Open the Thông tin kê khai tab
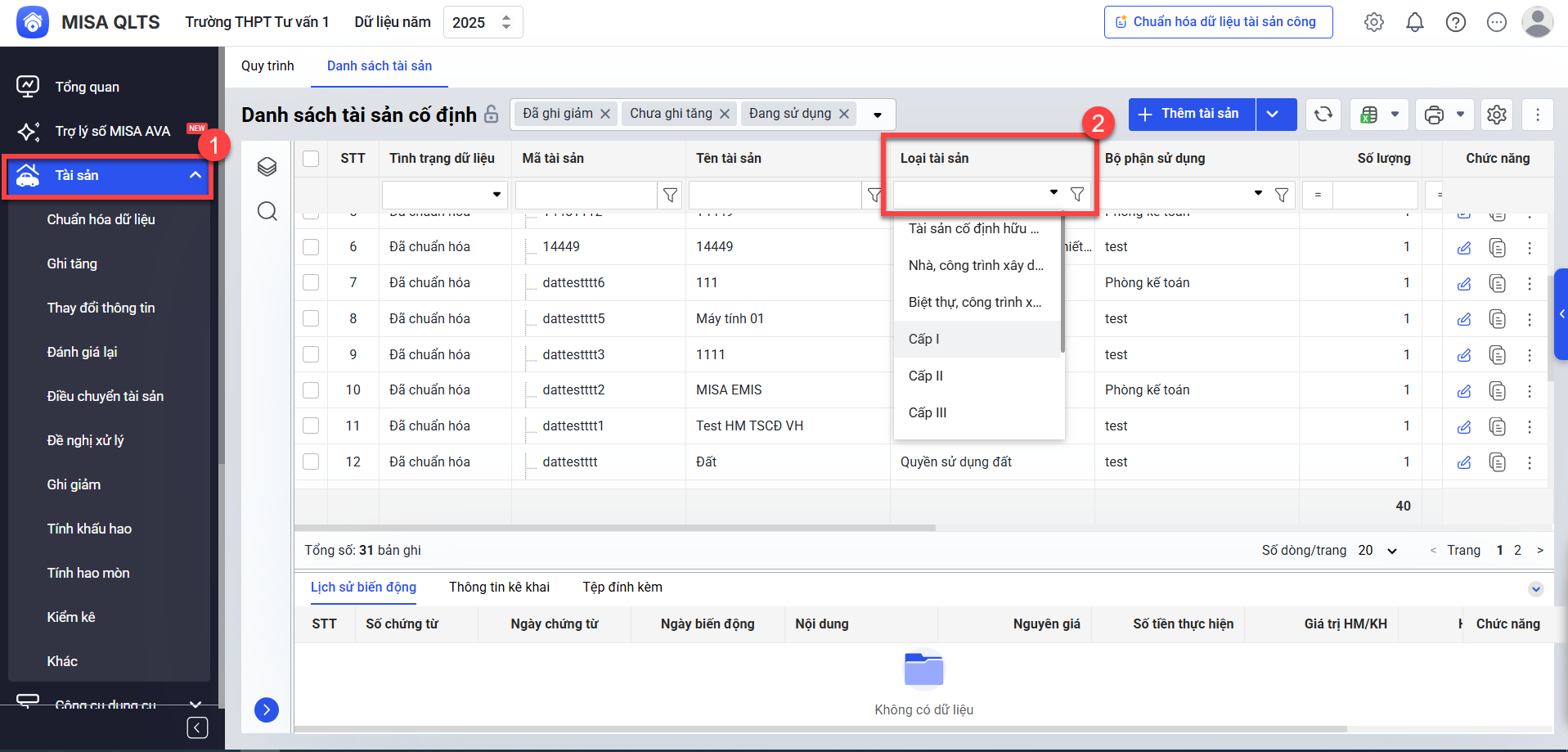Viewport: 1568px width, 752px height. (x=499, y=588)
